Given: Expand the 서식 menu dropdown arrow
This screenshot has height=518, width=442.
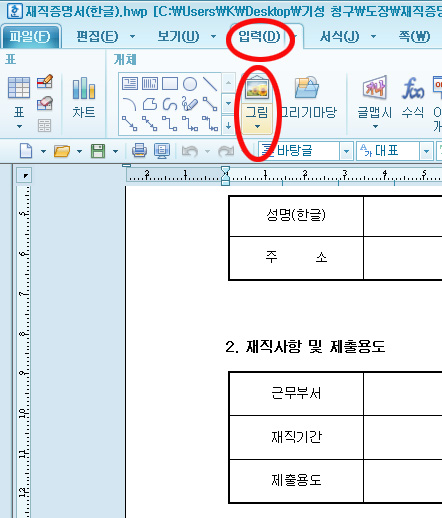Looking at the screenshot, I should tap(373, 36).
